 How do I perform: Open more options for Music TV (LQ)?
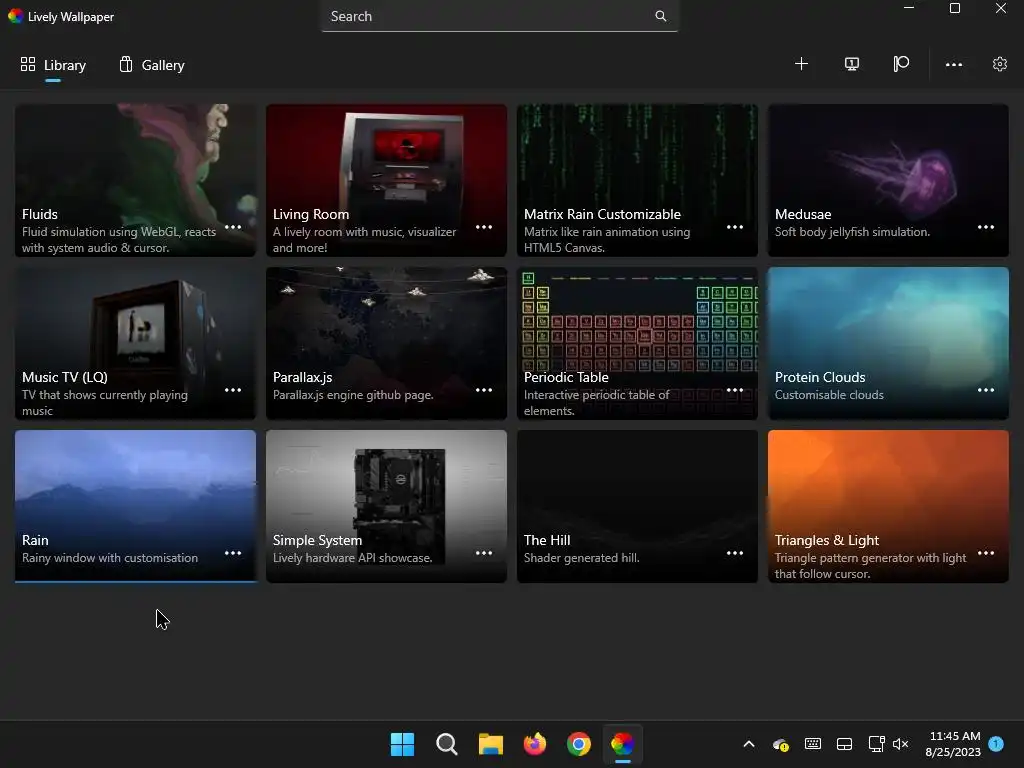[x=233, y=390]
